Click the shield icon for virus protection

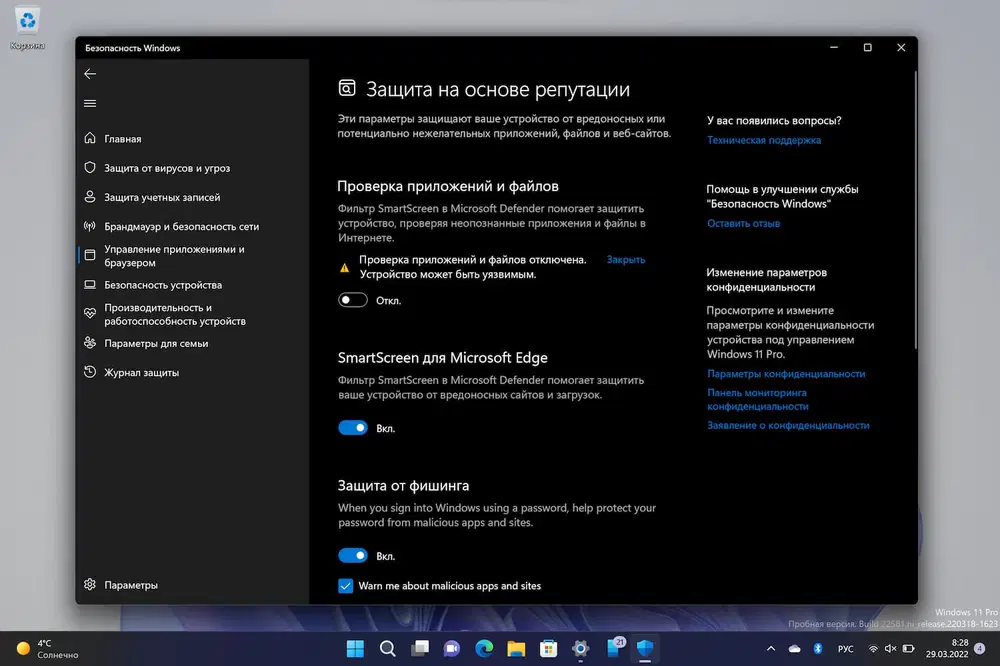click(90, 168)
